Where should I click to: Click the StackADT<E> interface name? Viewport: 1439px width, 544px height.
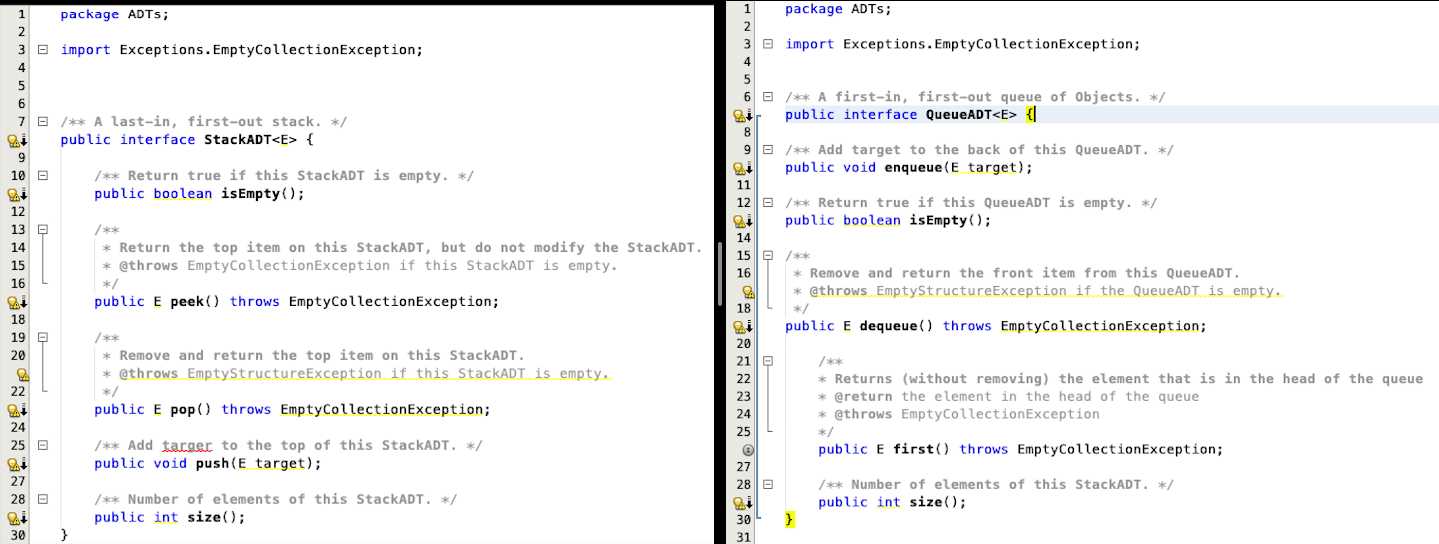(250, 140)
